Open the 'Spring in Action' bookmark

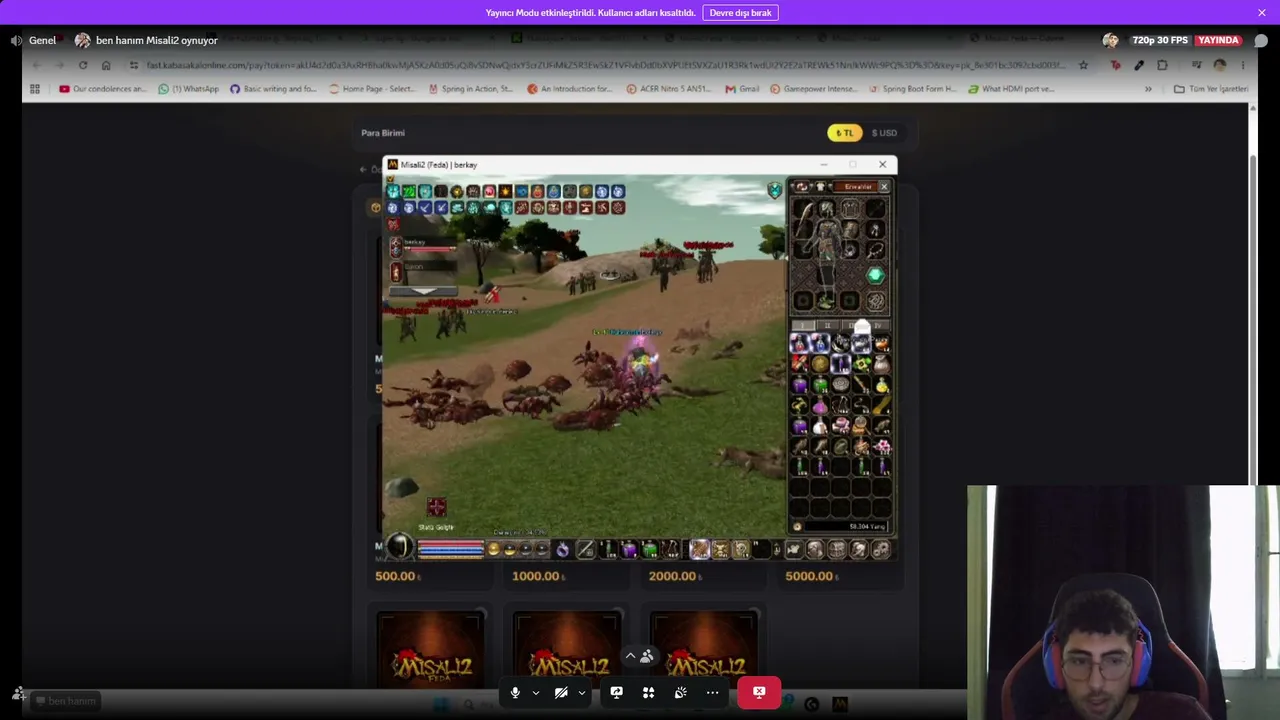pos(470,89)
